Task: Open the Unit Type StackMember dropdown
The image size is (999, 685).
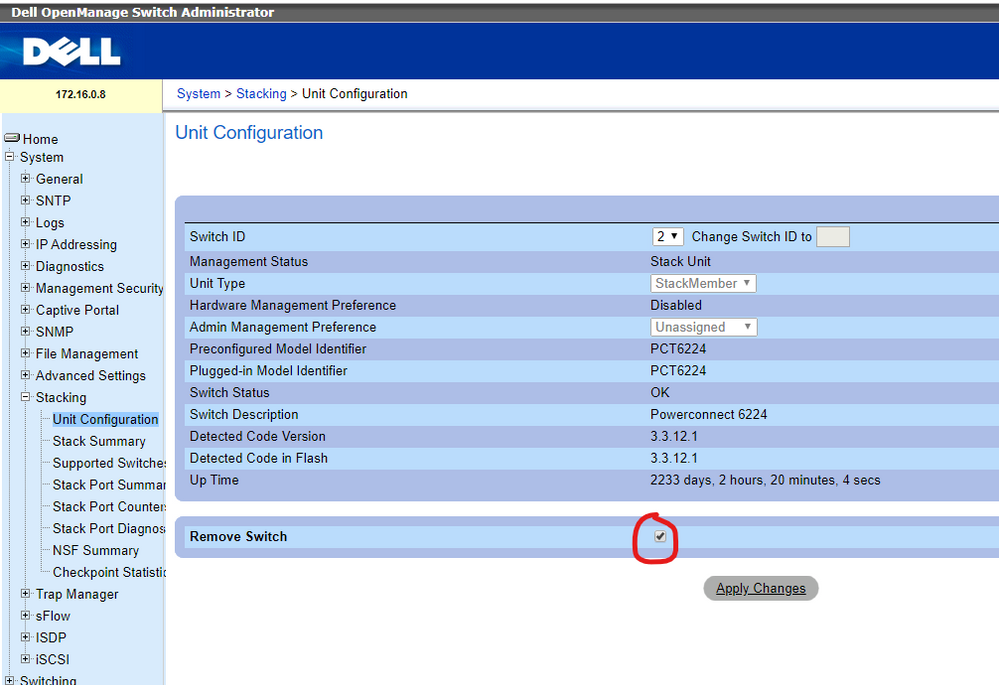Action: pyautogui.click(x=703, y=283)
